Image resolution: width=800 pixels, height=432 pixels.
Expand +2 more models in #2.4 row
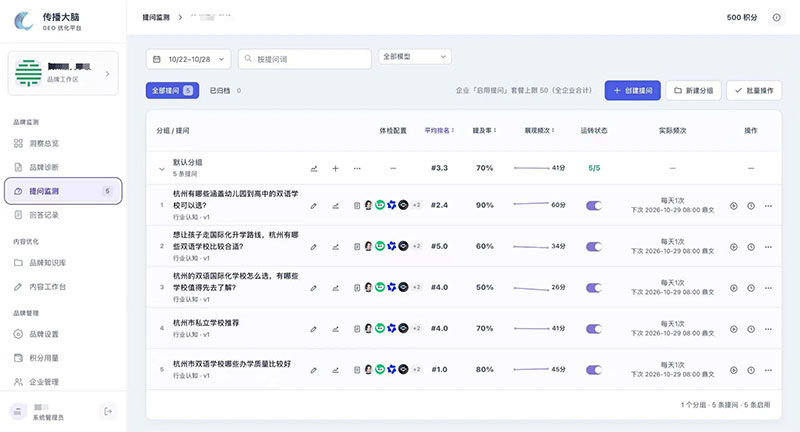tap(416, 205)
